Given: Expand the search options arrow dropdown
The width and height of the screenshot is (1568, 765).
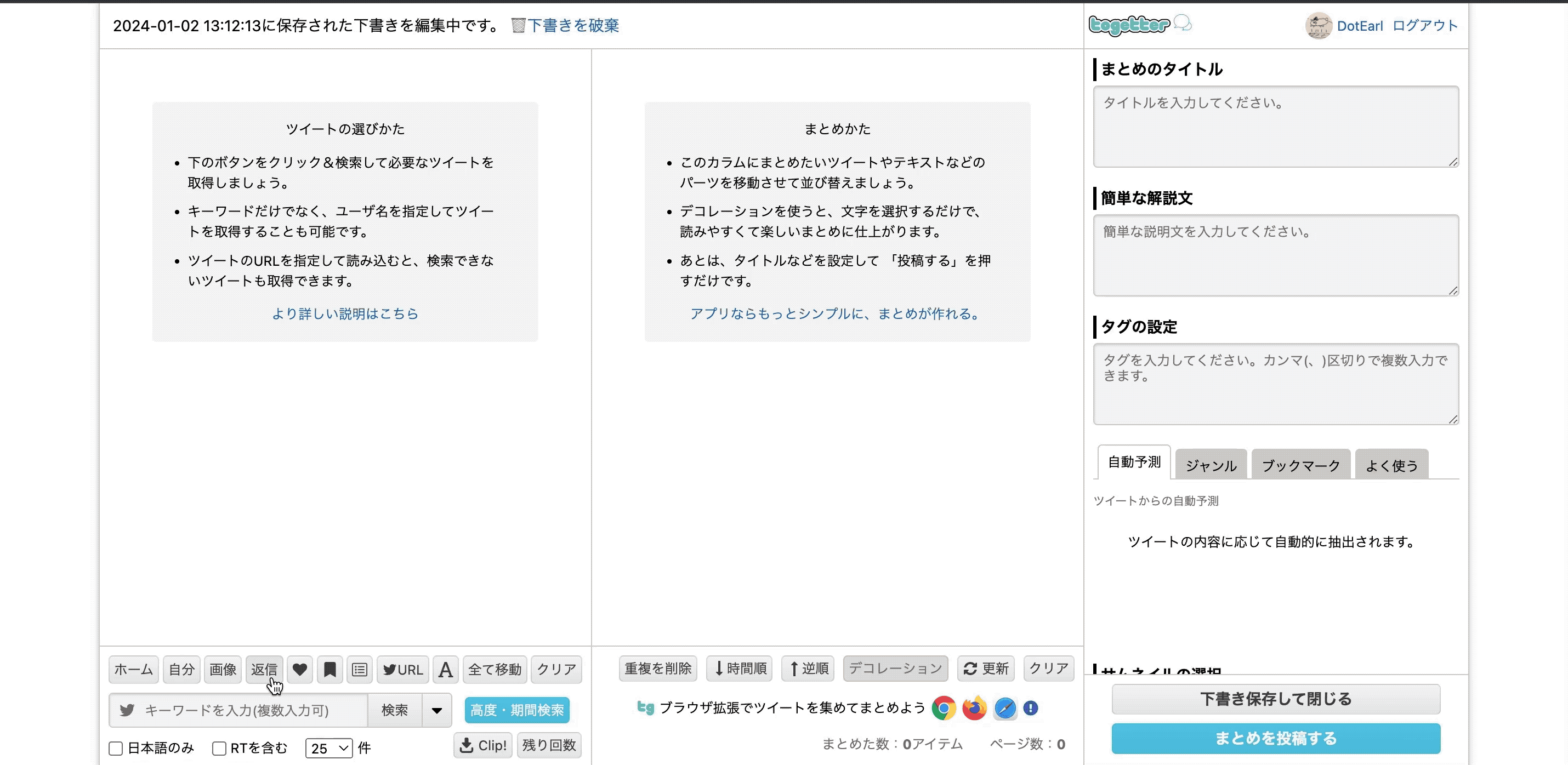Looking at the screenshot, I should tap(436, 710).
